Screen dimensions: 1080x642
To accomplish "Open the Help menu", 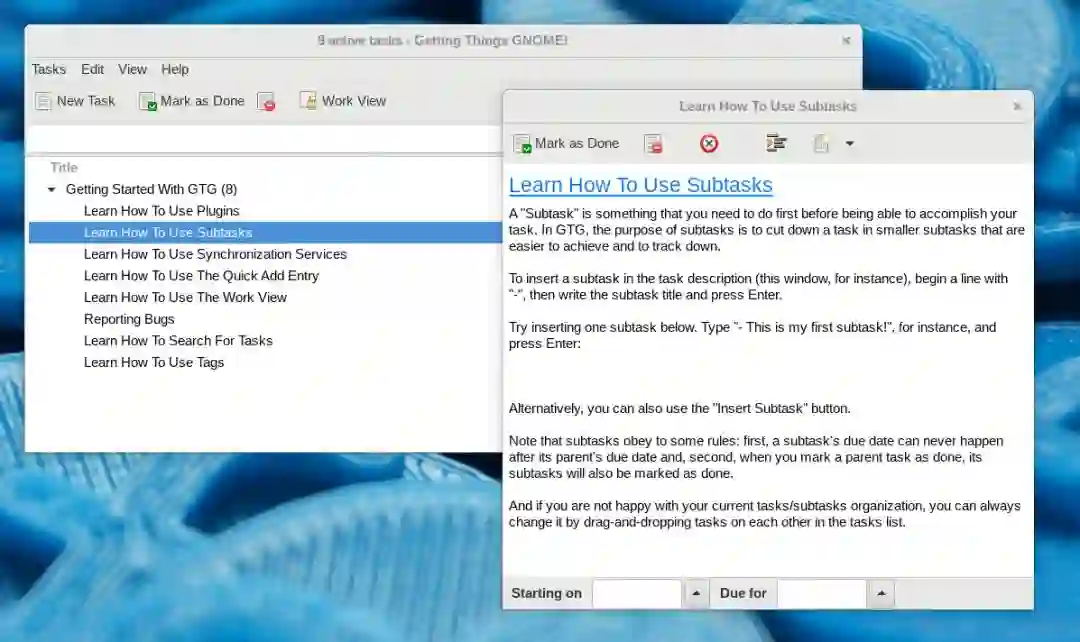I will coord(175,70).
